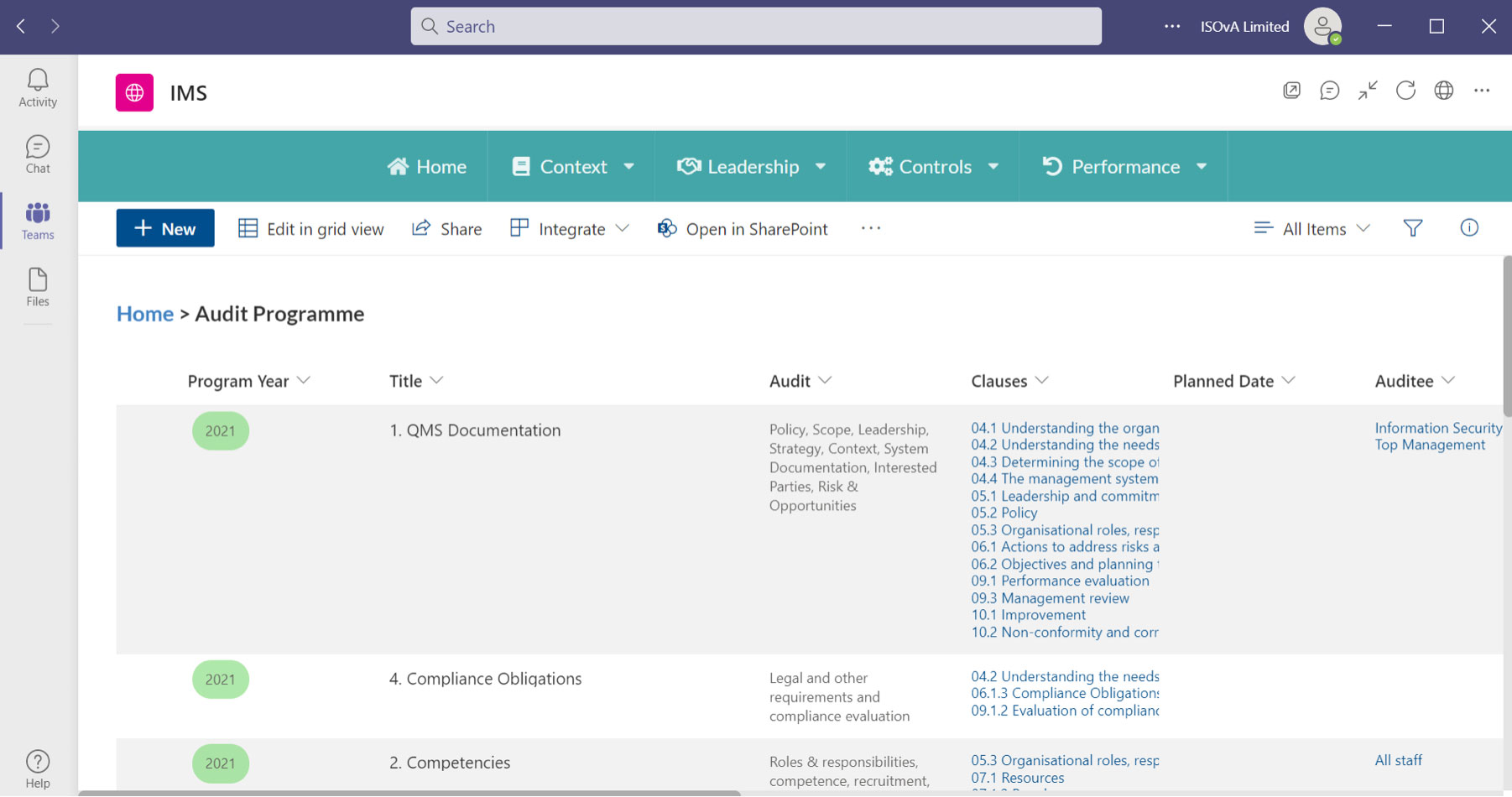This screenshot has height=797, width=1512.
Task: Create a record with the New button
Action: [164, 227]
